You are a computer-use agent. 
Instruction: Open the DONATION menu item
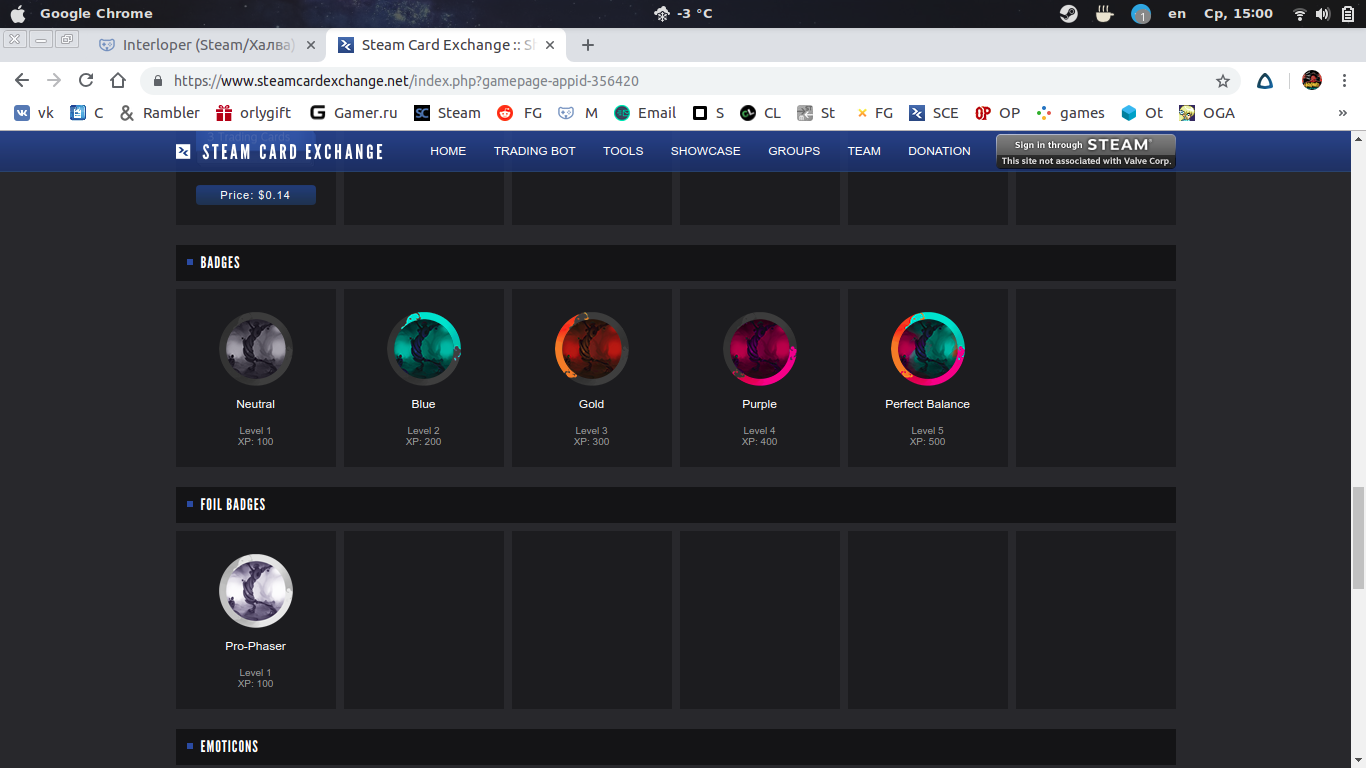coord(939,151)
